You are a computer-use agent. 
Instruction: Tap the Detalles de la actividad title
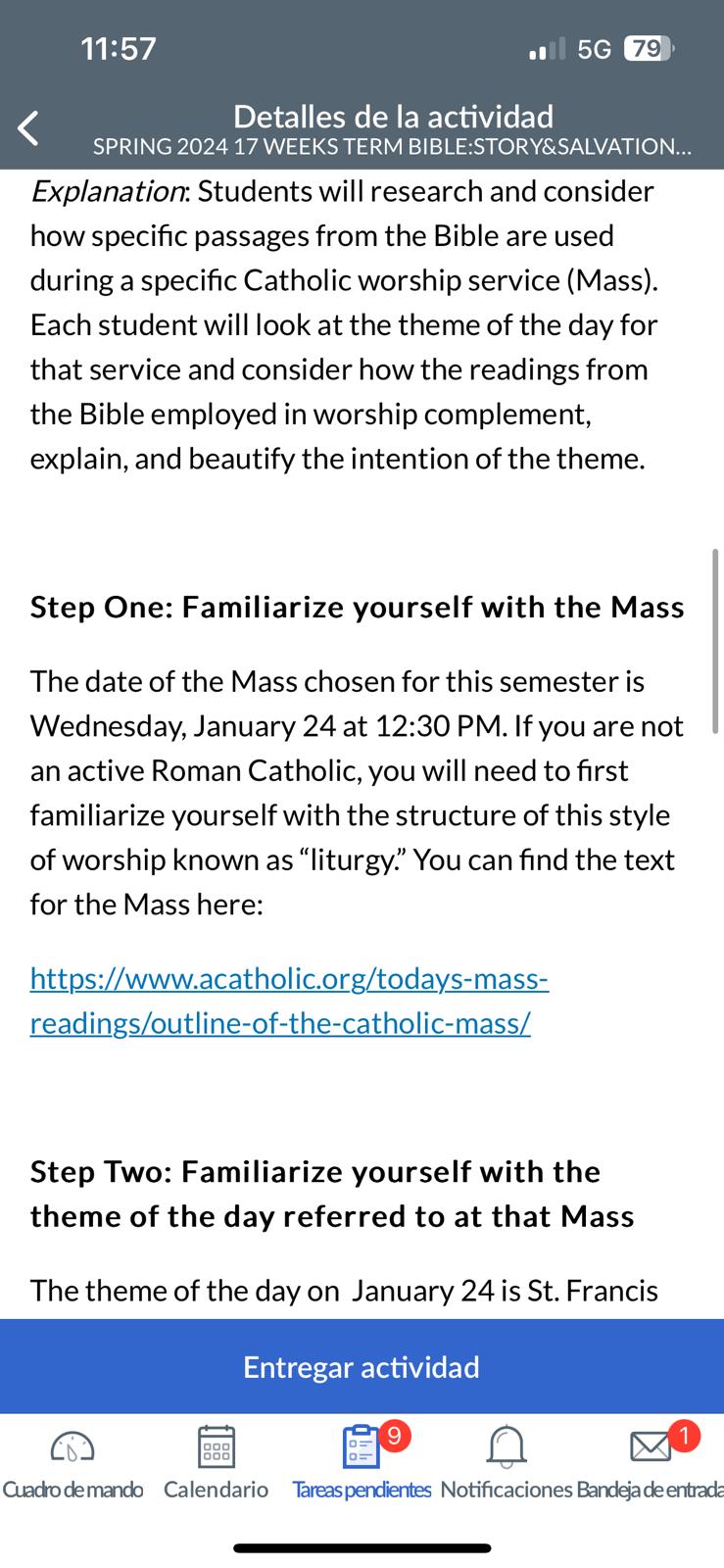[393, 117]
